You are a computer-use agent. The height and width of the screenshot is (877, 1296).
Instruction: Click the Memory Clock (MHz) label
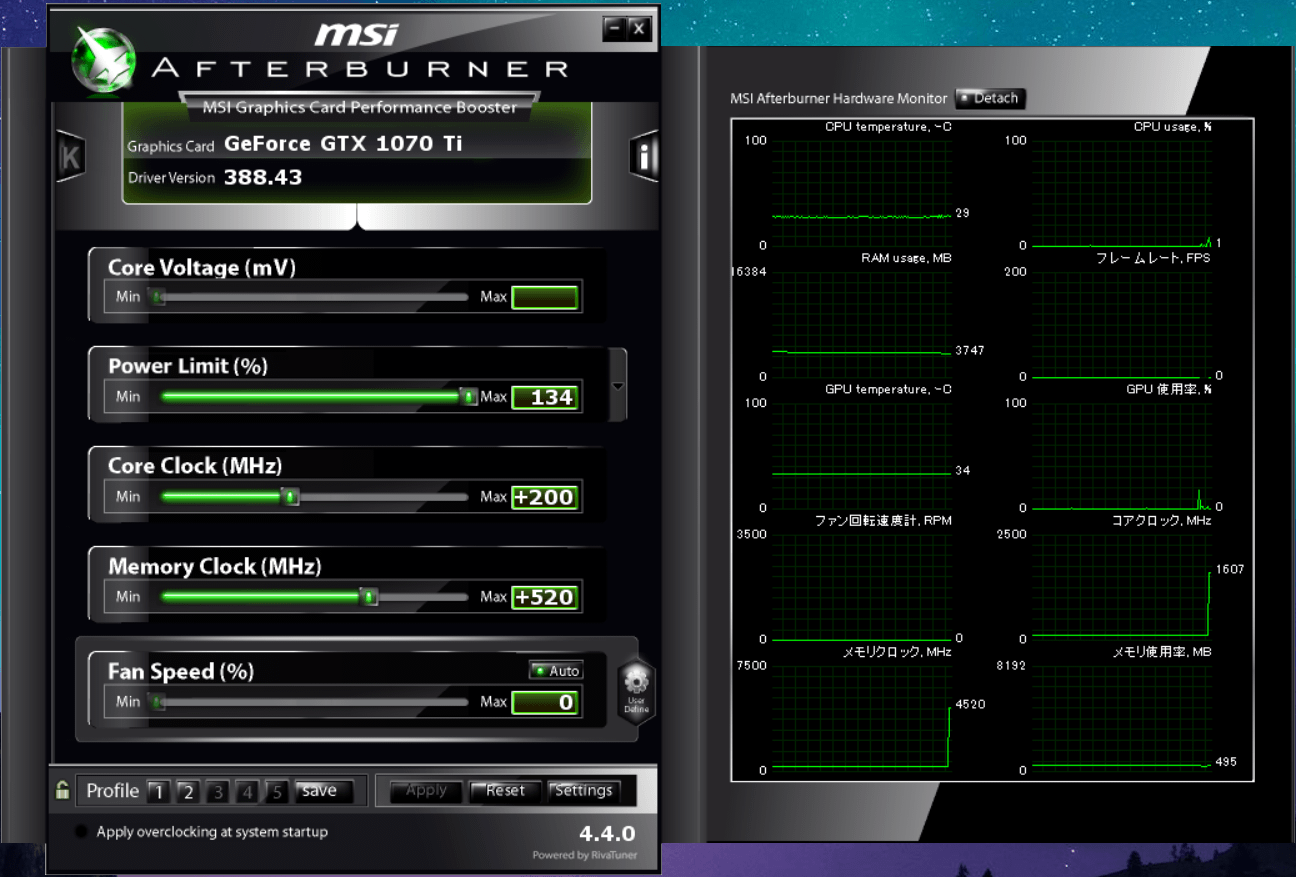215,567
